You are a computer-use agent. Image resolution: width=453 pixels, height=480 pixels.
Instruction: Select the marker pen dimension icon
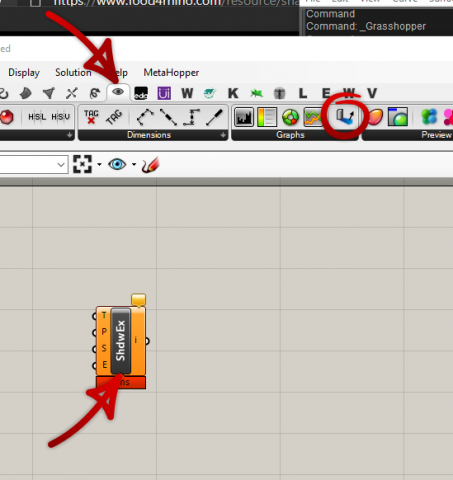[x=214, y=117]
